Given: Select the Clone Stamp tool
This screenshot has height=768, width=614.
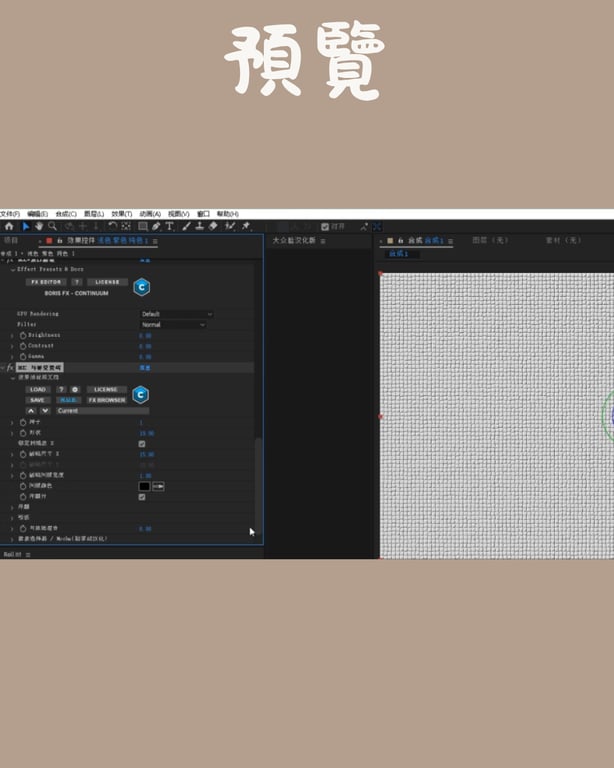Looking at the screenshot, I should (200, 226).
